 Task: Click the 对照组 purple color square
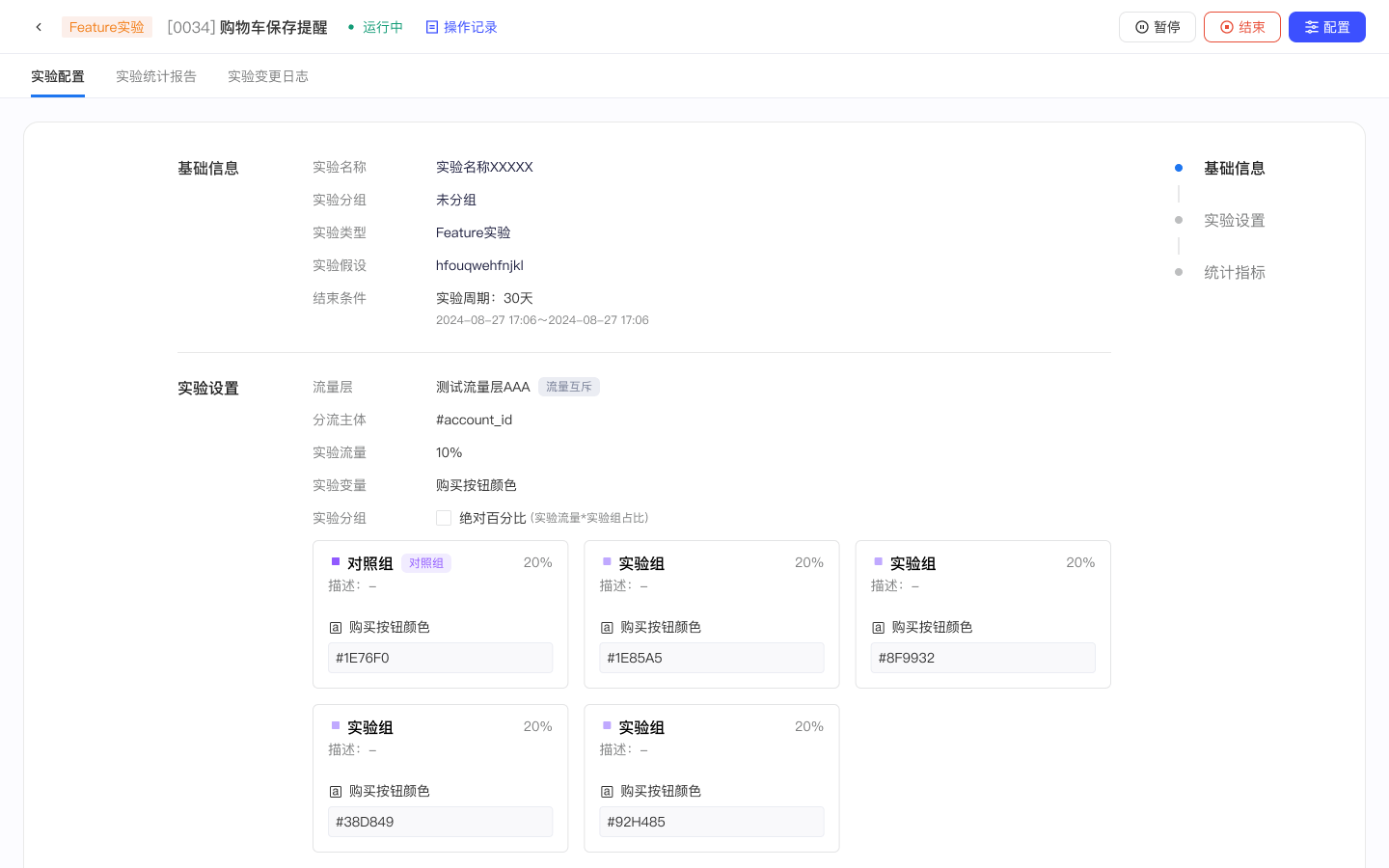click(336, 561)
